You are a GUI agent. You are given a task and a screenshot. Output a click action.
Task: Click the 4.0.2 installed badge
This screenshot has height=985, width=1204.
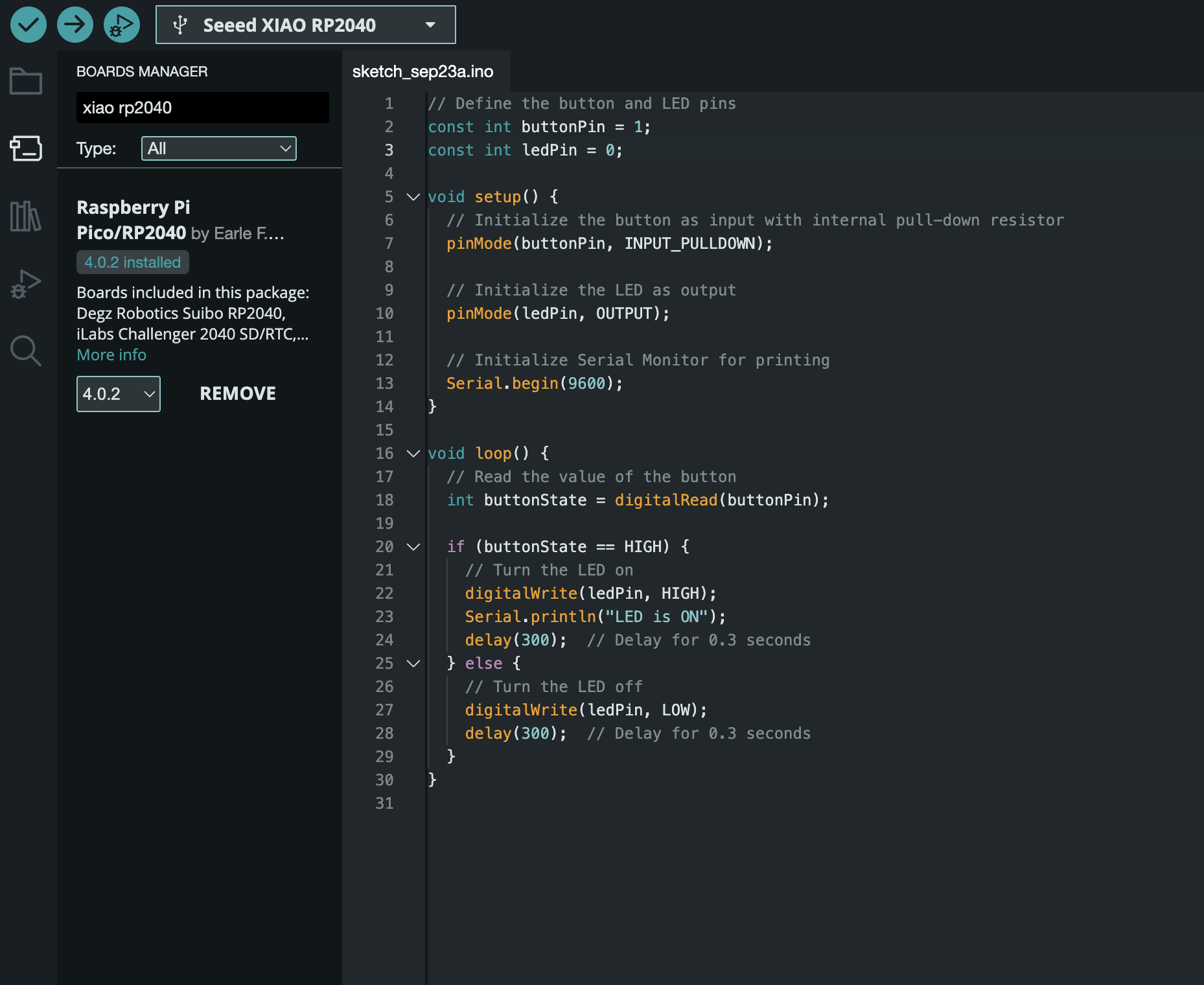[133, 262]
